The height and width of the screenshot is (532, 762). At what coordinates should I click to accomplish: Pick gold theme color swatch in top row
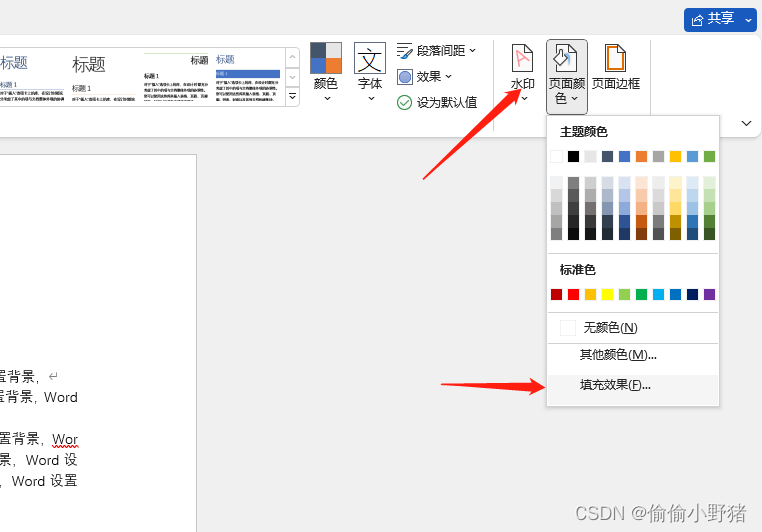pos(675,156)
